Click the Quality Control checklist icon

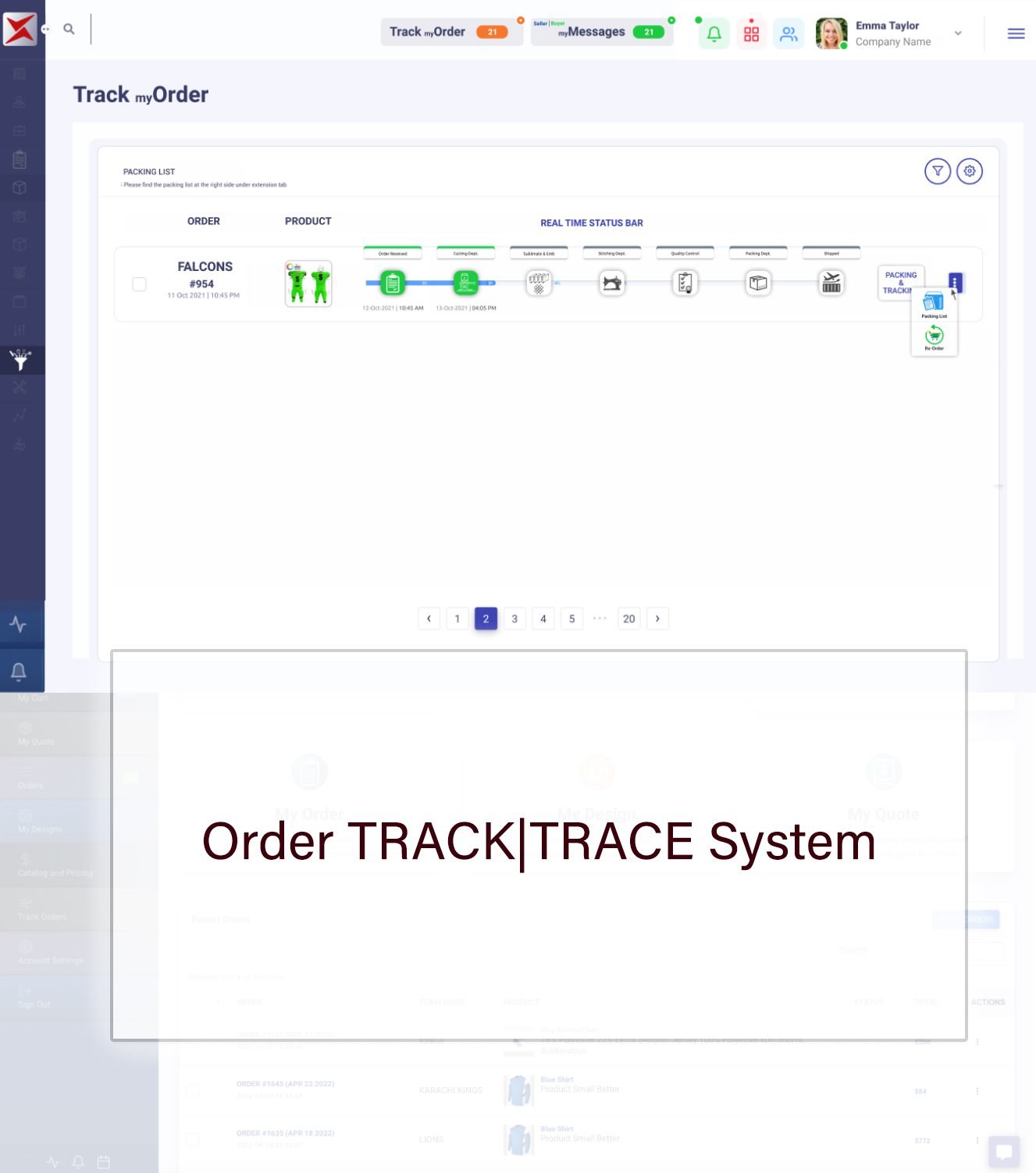(685, 283)
